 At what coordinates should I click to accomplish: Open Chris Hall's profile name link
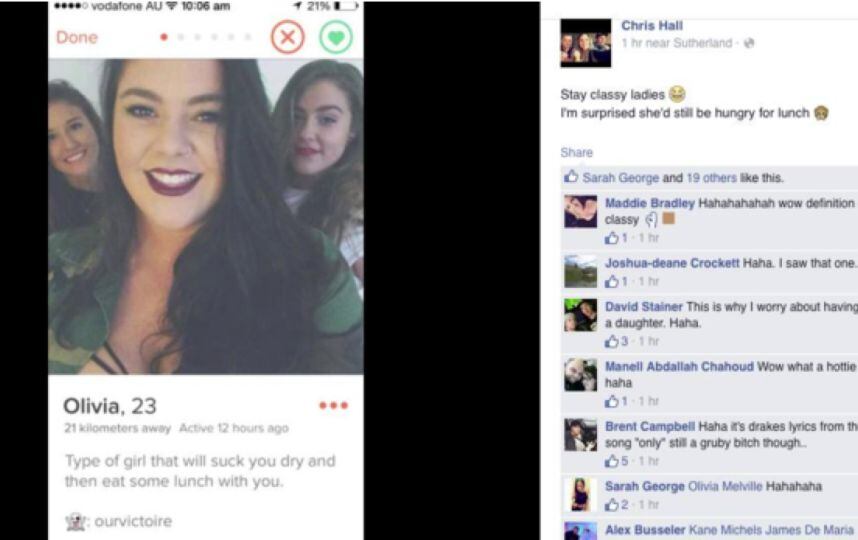pyautogui.click(x=652, y=26)
